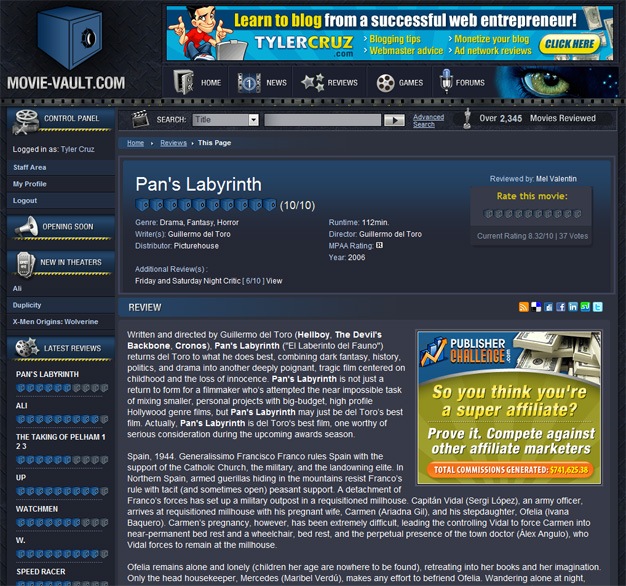626x586 pixels.
Task: Click the film reel Latest Reviews icon
Action: (x=27, y=348)
